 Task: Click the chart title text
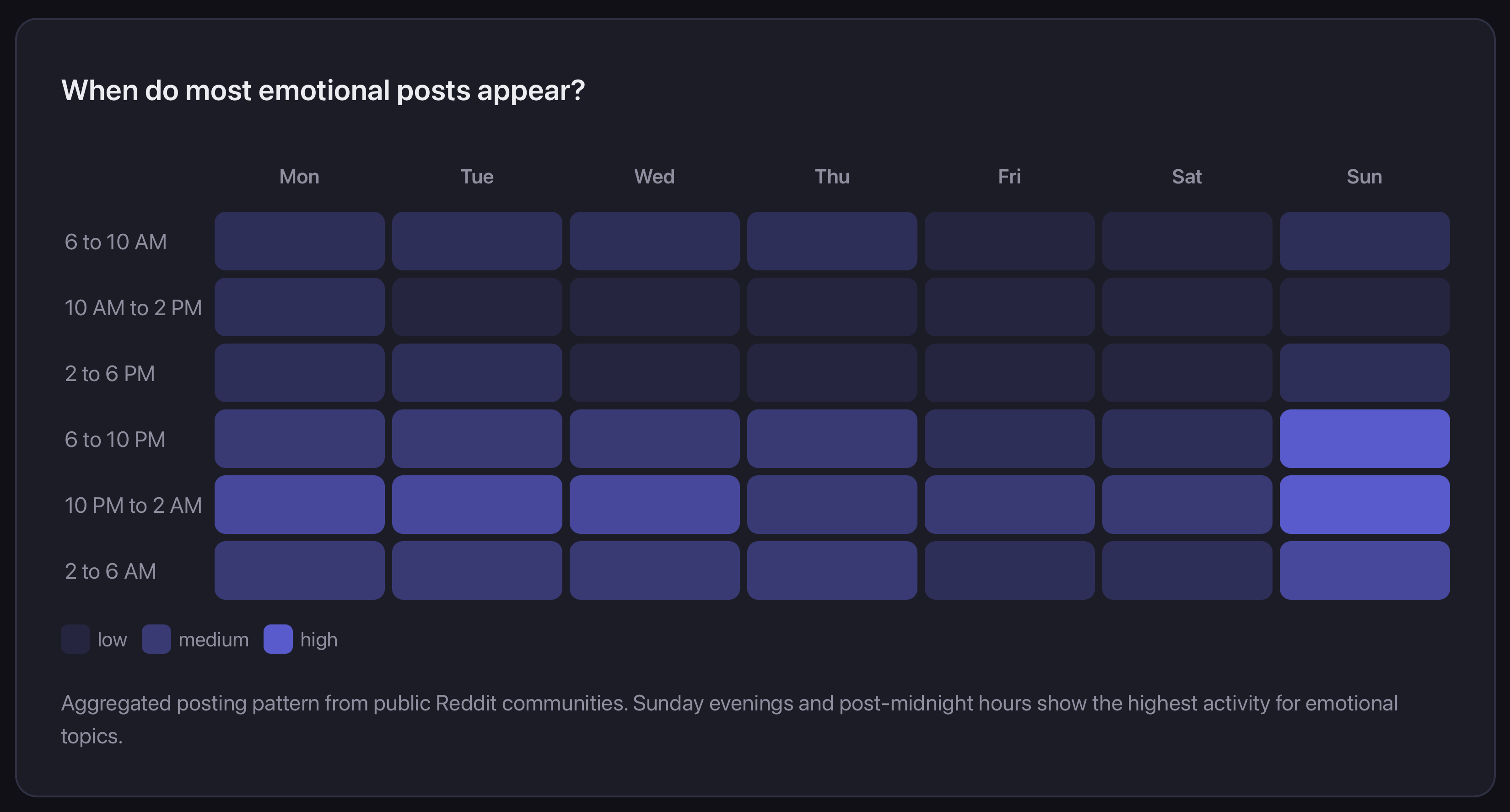click(323, 90)
